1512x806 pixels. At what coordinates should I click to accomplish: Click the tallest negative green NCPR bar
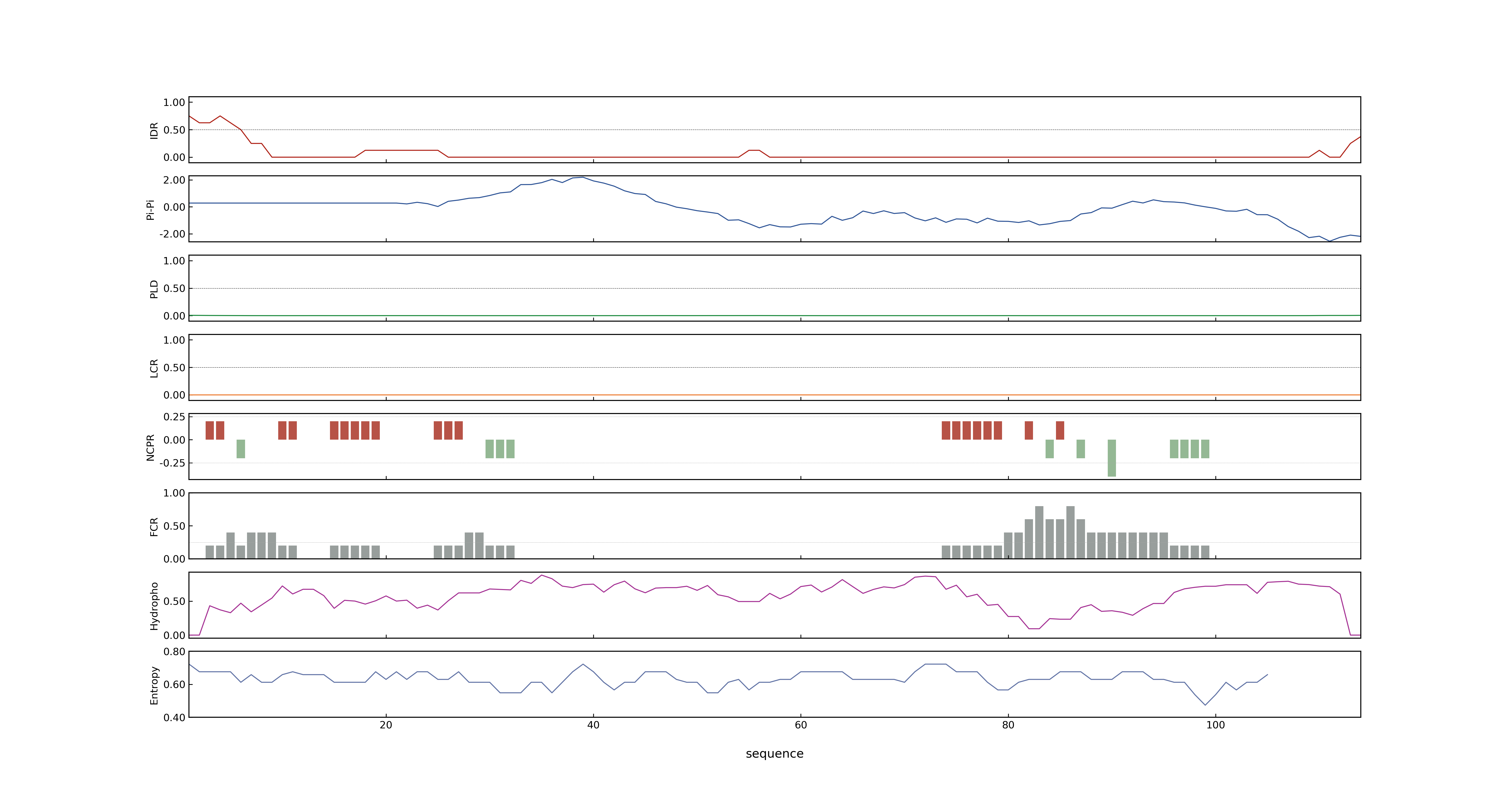[x=1112, y=458]
